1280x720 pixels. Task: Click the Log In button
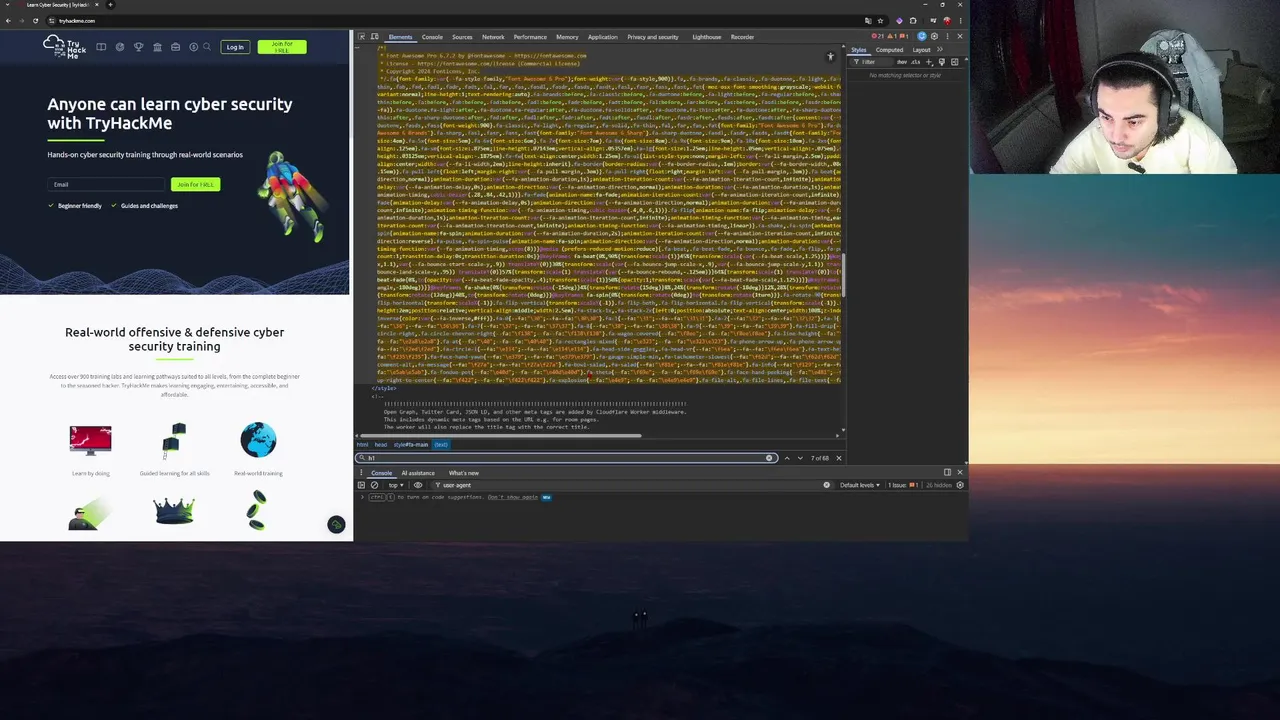pos(234,46)
